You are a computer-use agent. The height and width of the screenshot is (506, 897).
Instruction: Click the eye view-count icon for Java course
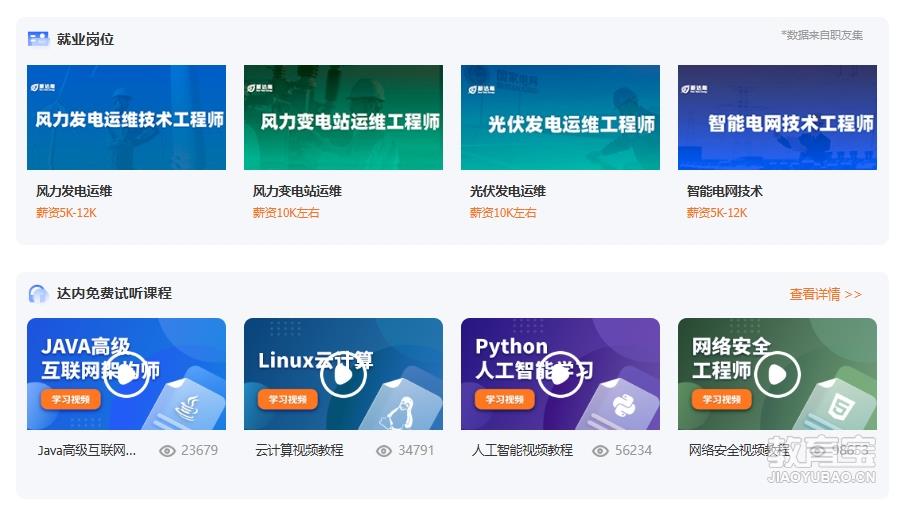(x=167, y=451)
